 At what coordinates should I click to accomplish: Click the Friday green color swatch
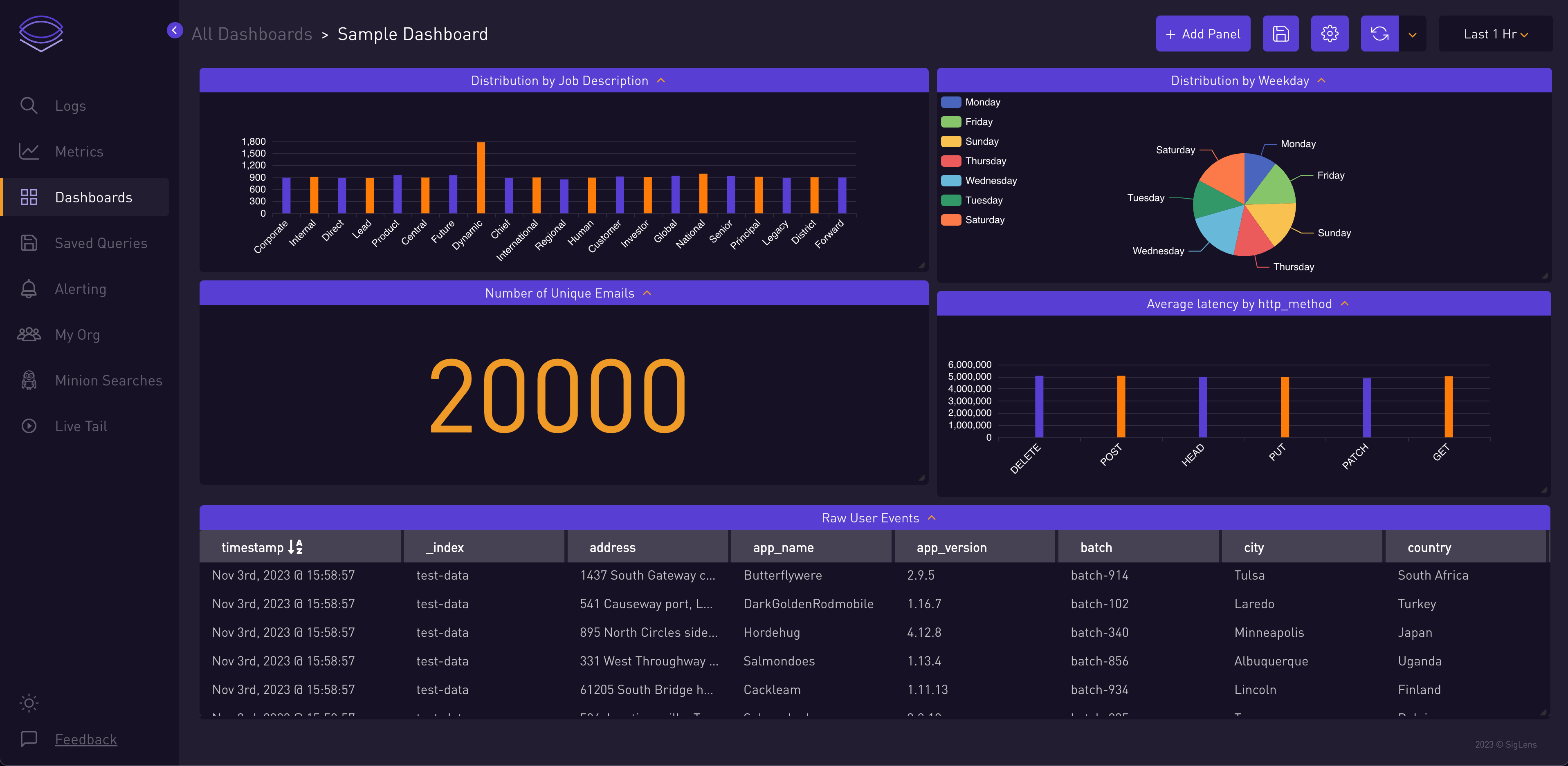click(951, 122)
